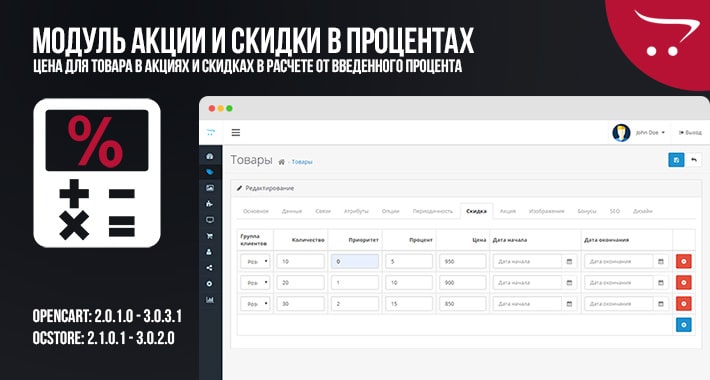Click the OpenCart logo in header

[x=211, y=133]
